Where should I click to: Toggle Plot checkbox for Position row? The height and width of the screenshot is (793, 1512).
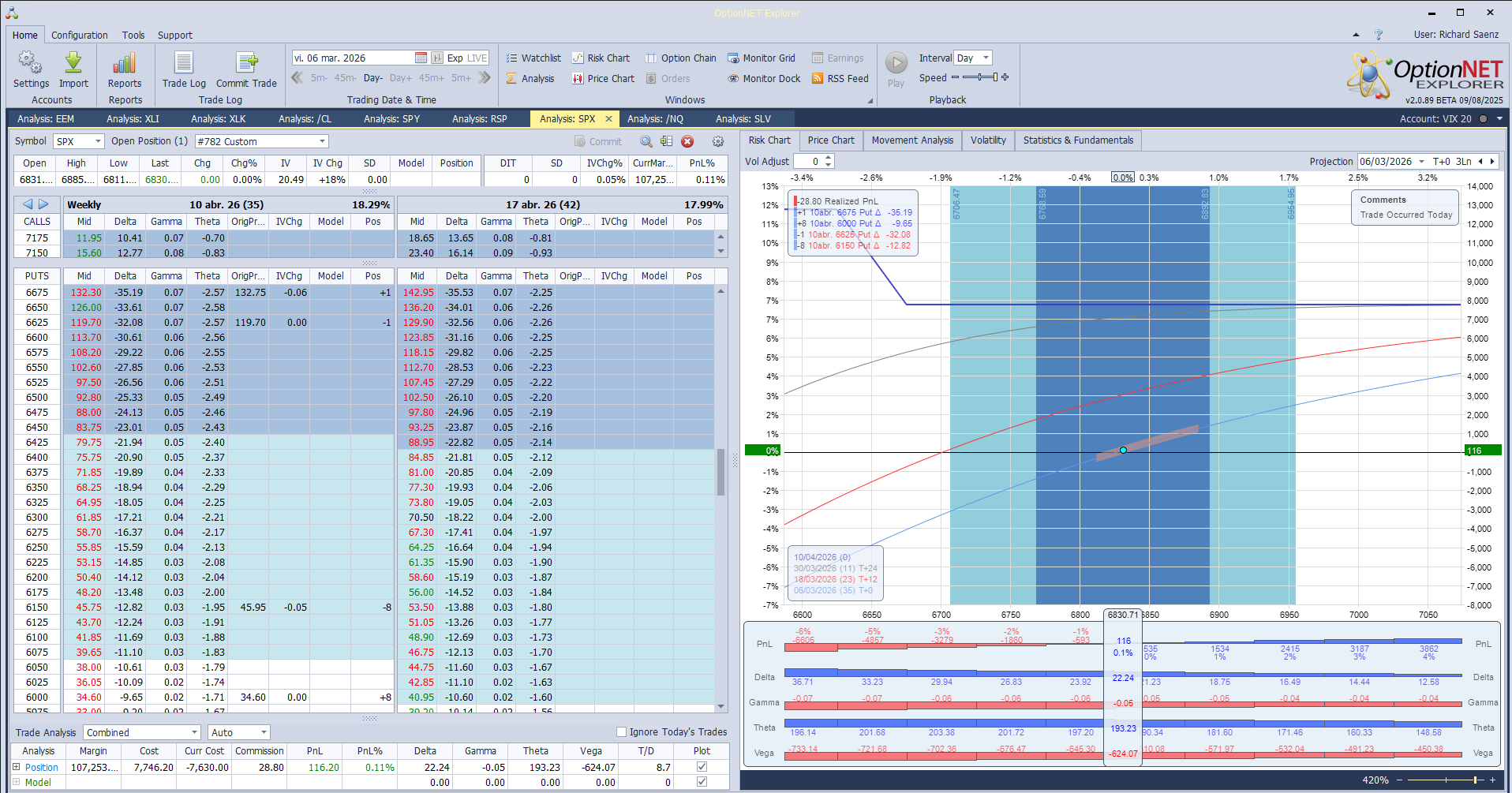(702, 767)
